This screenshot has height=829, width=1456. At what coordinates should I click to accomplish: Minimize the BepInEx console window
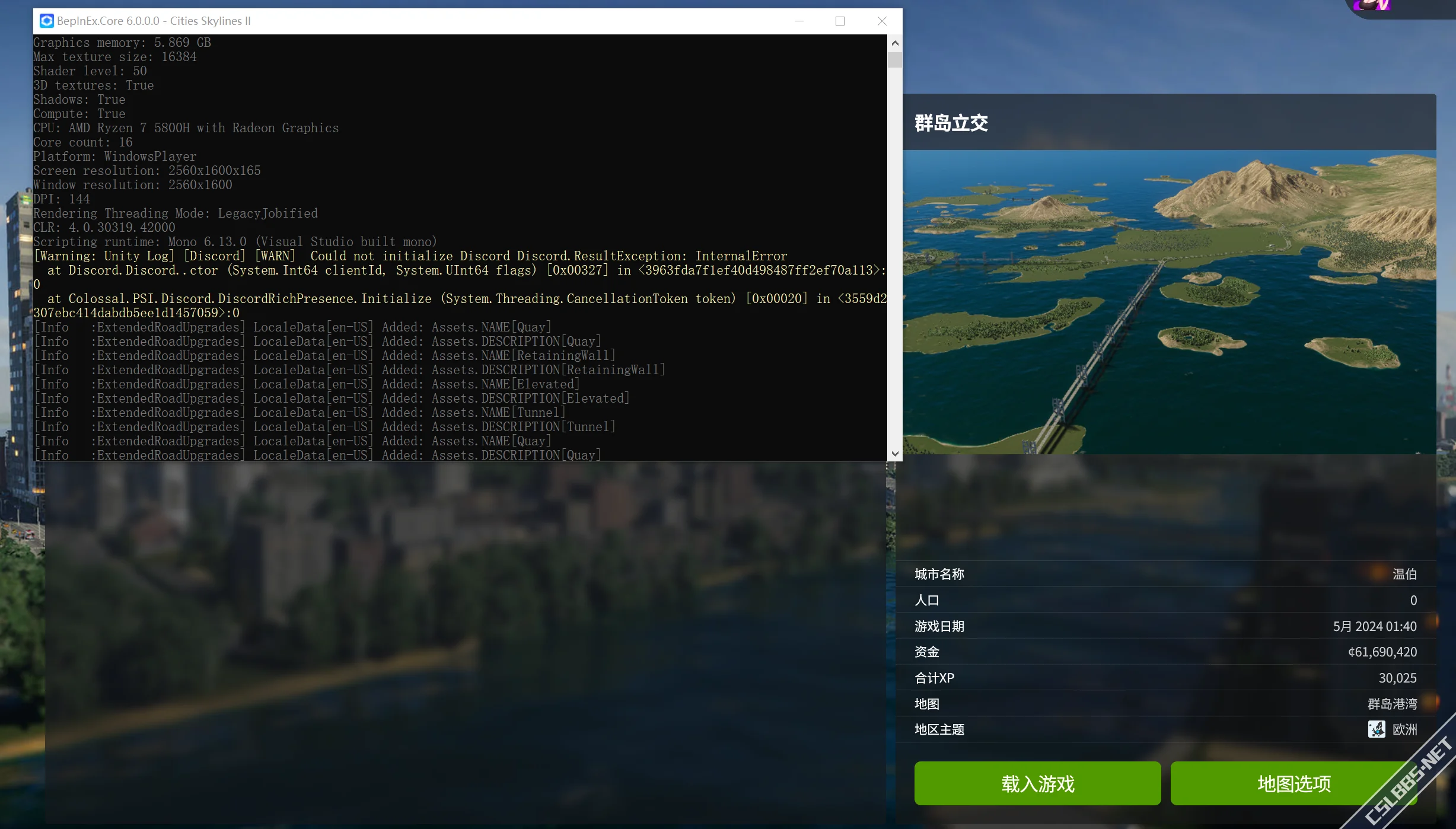[x=799, y=21]
